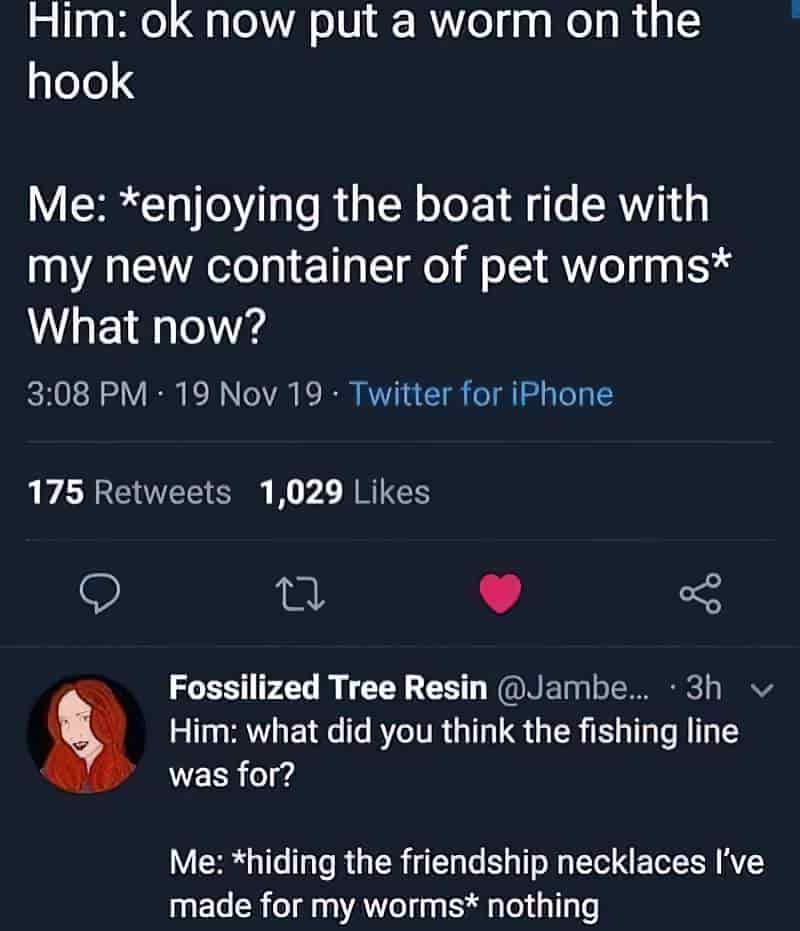Click the 19 Nov 19 date

pyautogui.click(x=249, y=394)
